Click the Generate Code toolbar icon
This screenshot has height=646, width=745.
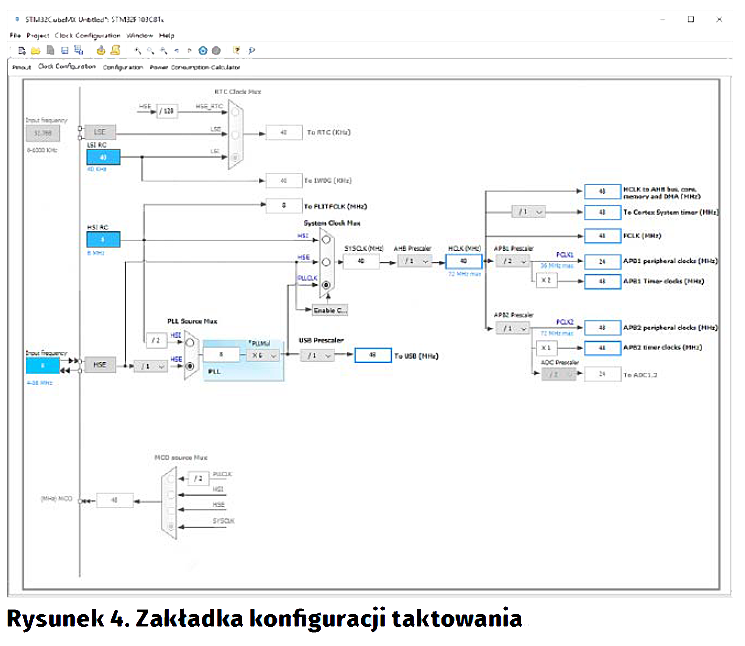(x=101, y=50)
